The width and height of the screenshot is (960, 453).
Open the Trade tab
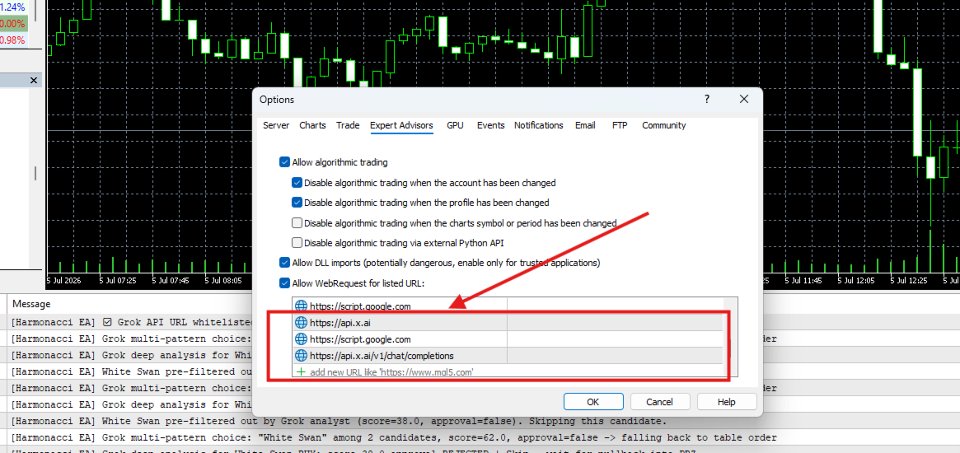348,125
